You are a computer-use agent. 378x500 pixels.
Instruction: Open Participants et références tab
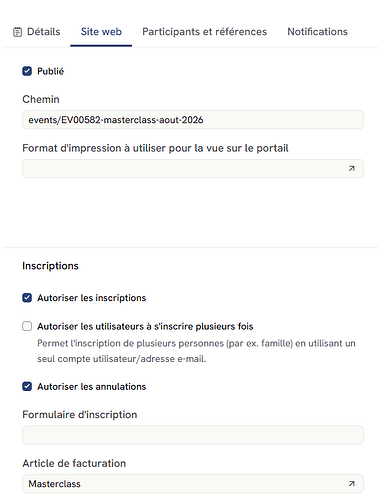click(204, 32)
